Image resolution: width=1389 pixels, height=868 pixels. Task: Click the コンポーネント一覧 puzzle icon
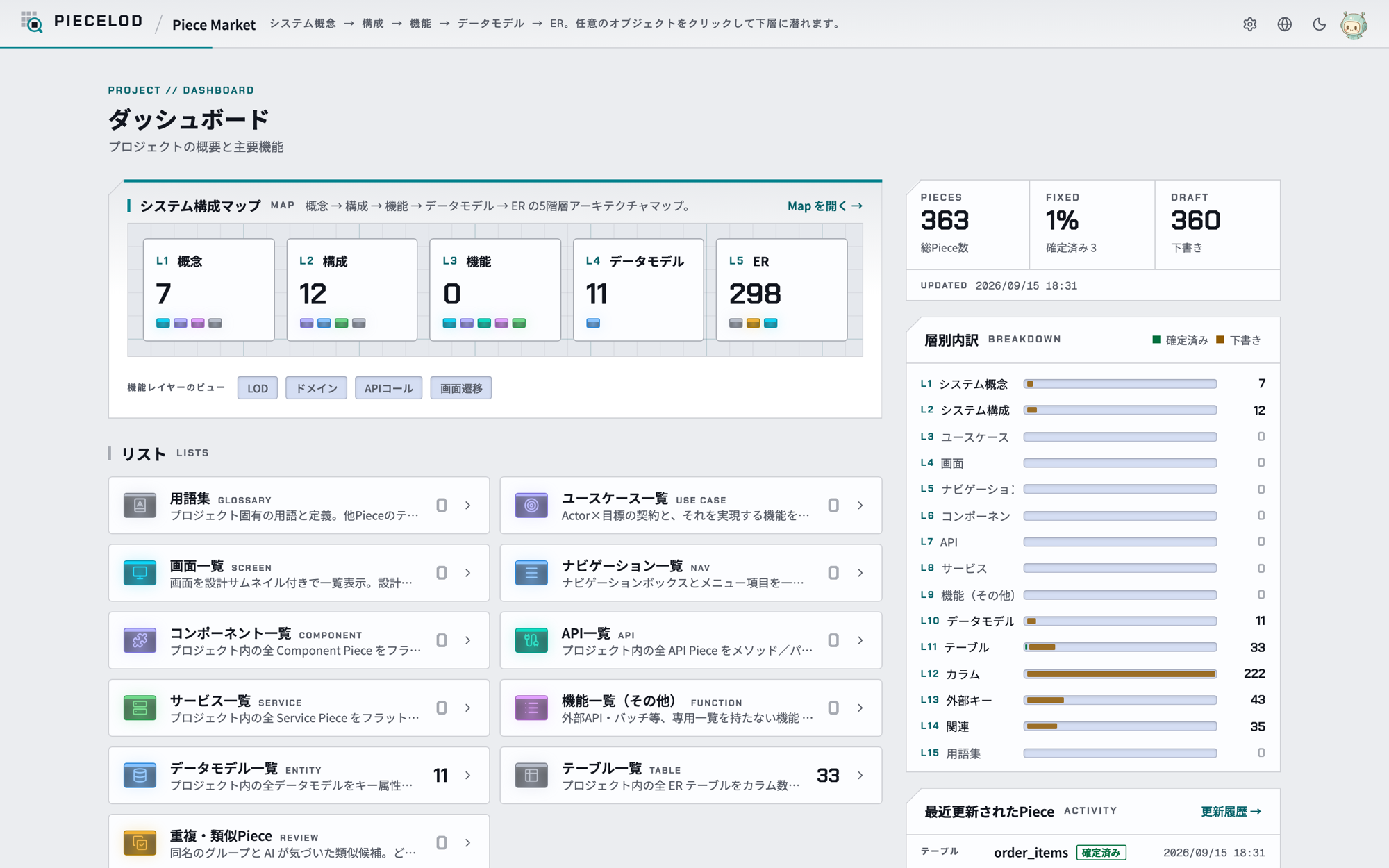click(x=140, y=640)
